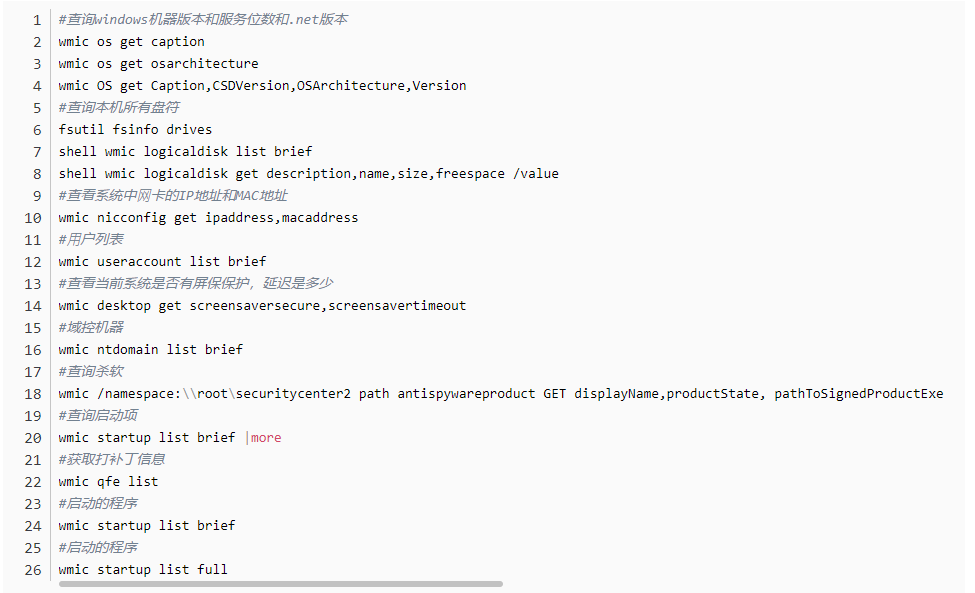Click the first comment line mentioning windows and .net
975x593 pixels.
tap(203, 20)
